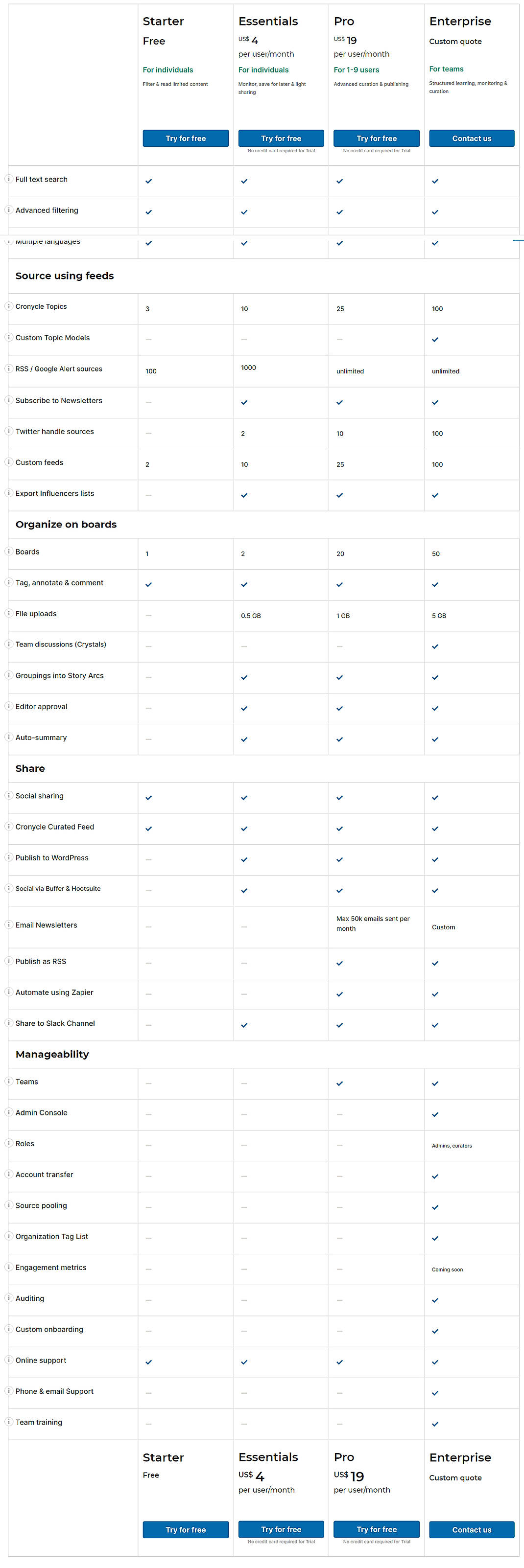Image resolution: width=524 pixels, height=1568 pixels.
Task: Select the info icon for Boards
Action: click(9, 552)
